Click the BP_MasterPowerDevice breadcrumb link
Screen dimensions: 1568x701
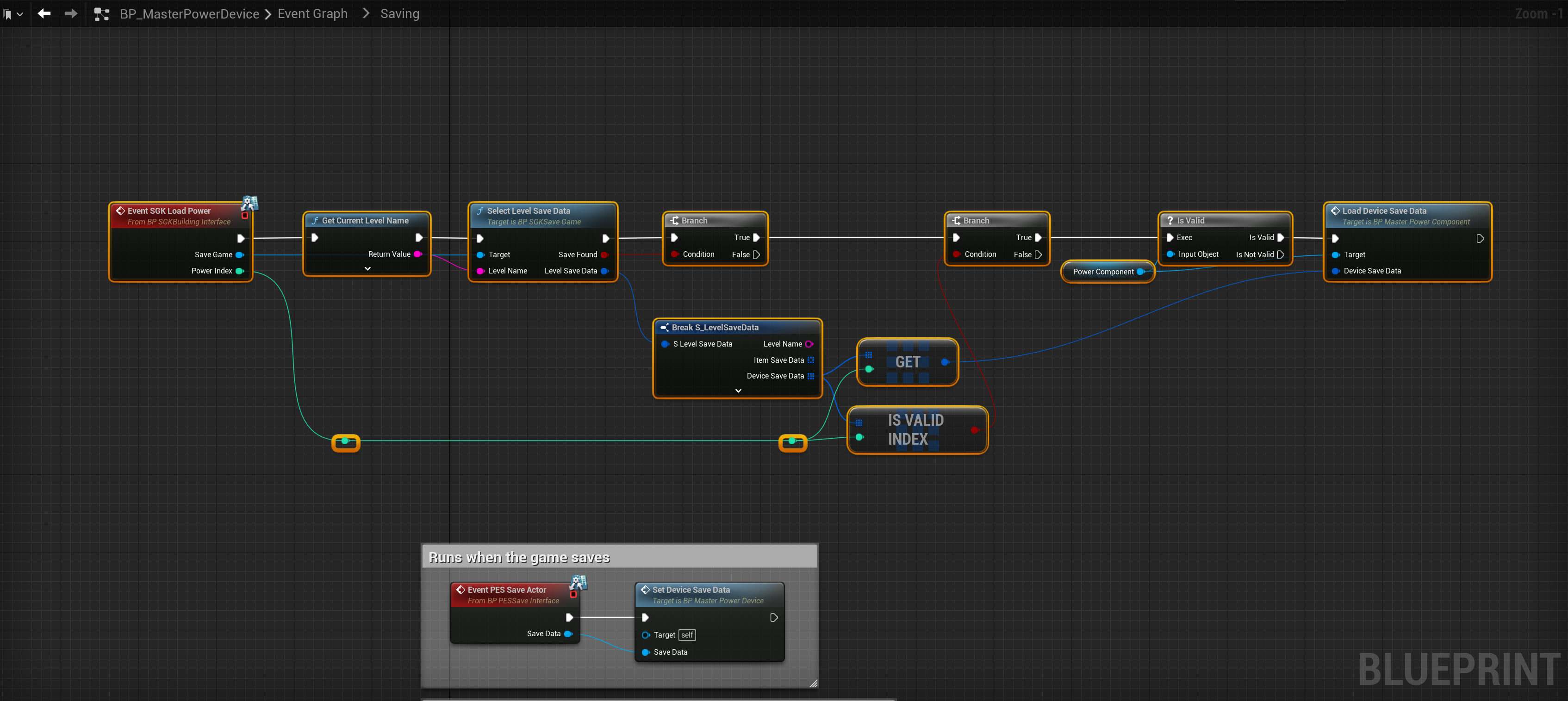(189, 14)
